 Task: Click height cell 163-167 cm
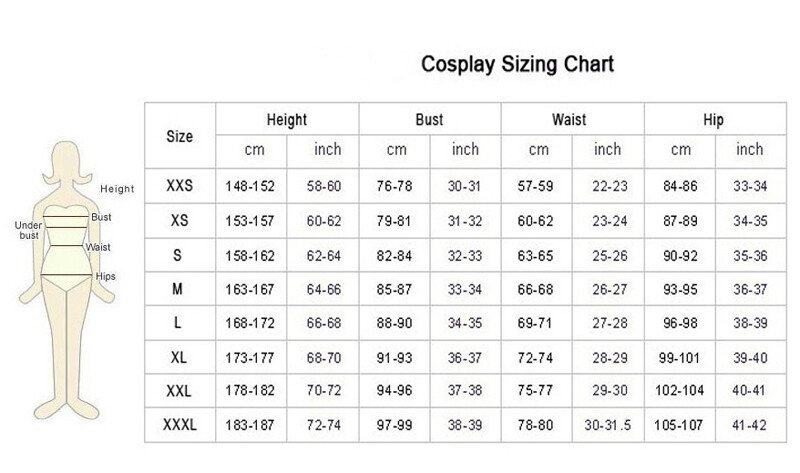(x=250, y=290)
